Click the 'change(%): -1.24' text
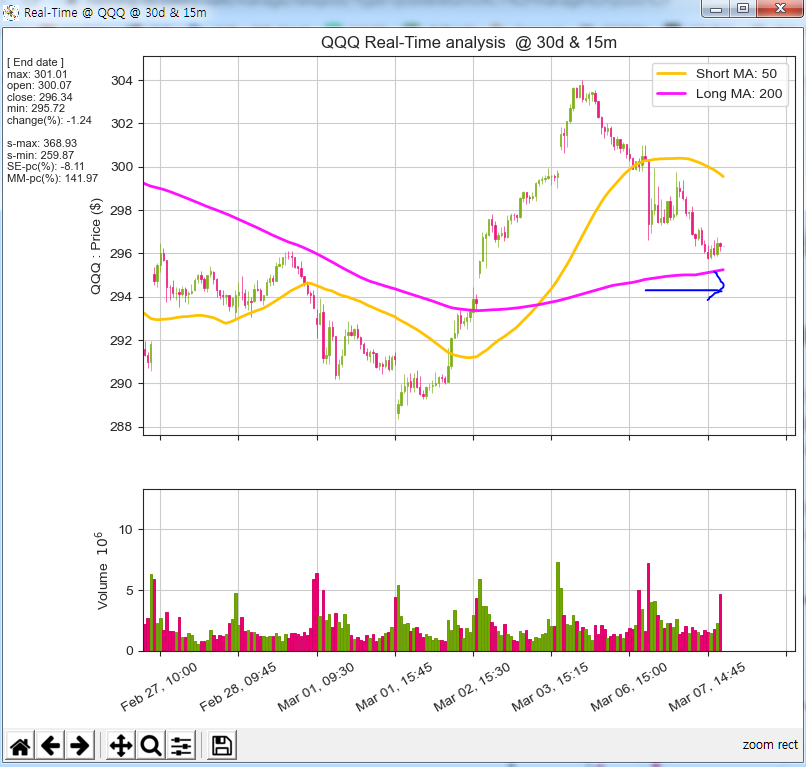Screen dimensions: 806x767 pyautogui.click(x=49, y=120)
